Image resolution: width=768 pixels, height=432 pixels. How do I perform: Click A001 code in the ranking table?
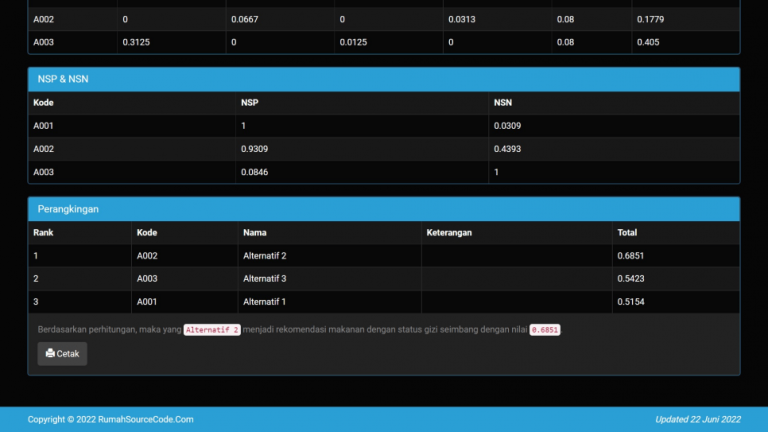click(x=147, y=302)
